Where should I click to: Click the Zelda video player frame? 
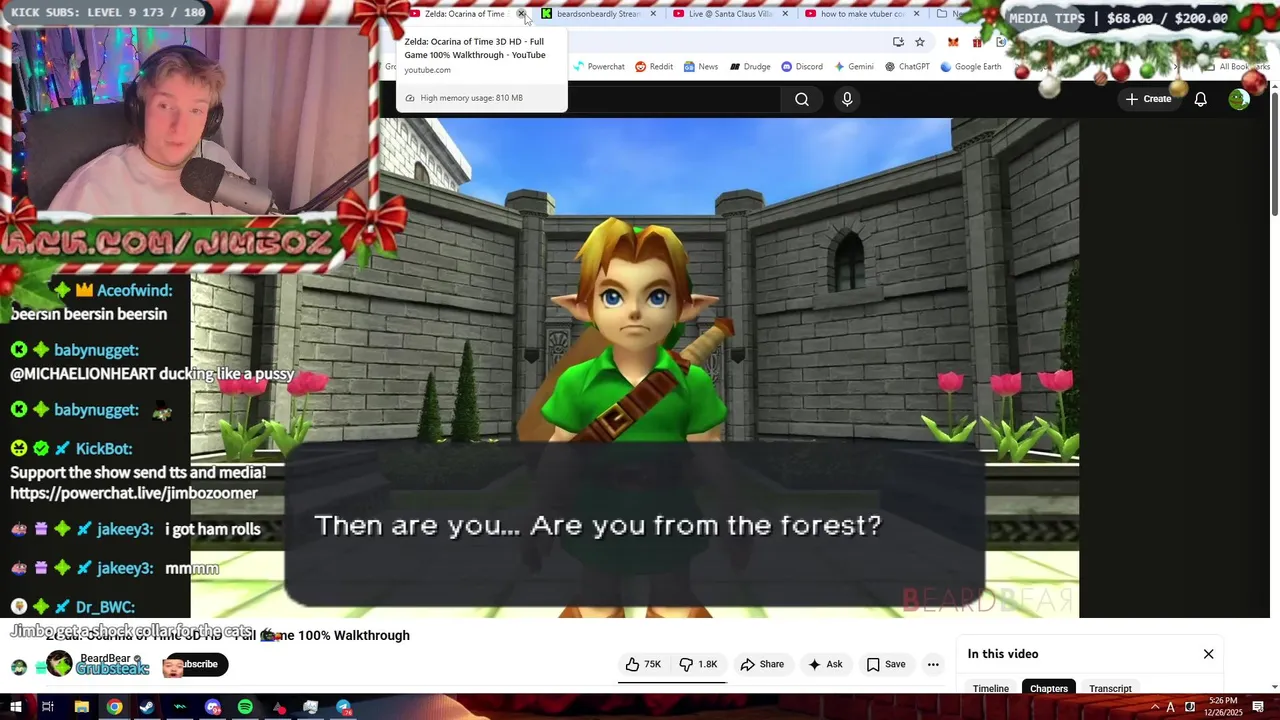634,367
